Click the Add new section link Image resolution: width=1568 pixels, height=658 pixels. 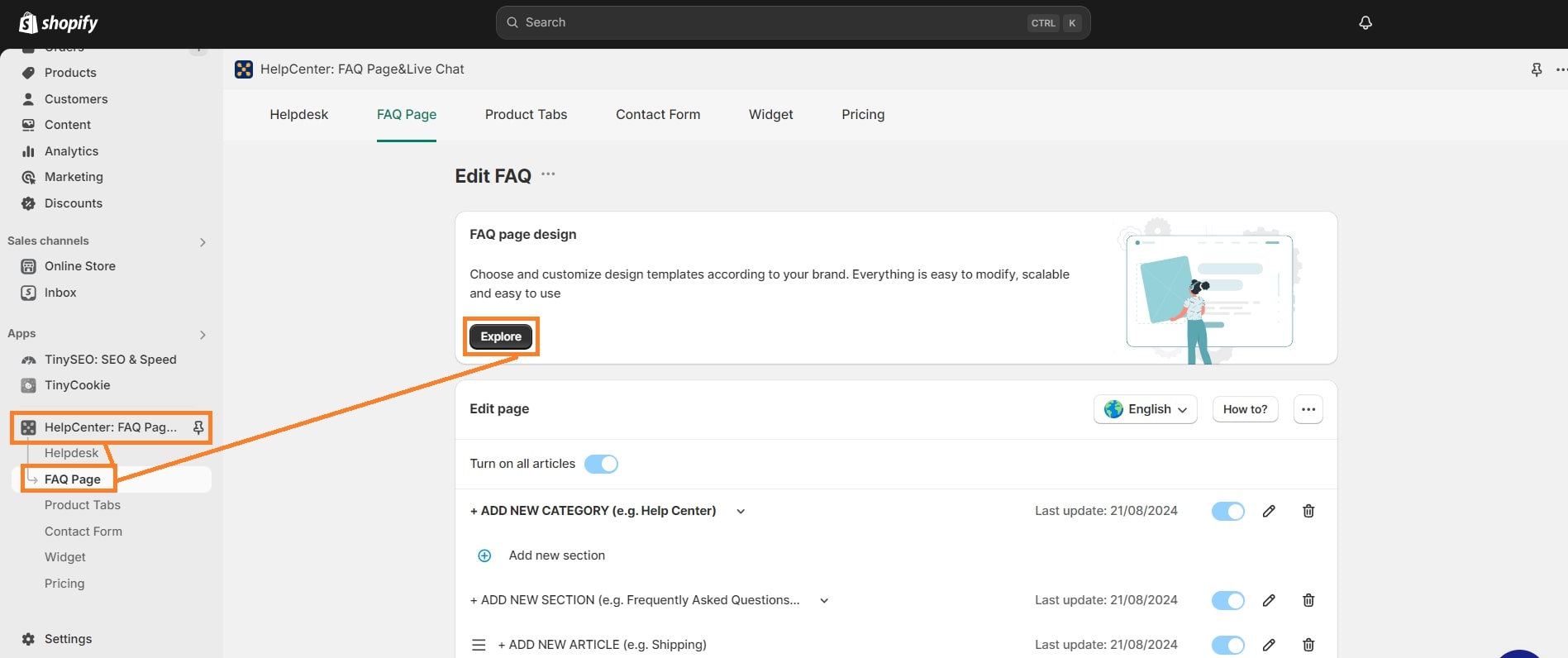tap(557, 555)
